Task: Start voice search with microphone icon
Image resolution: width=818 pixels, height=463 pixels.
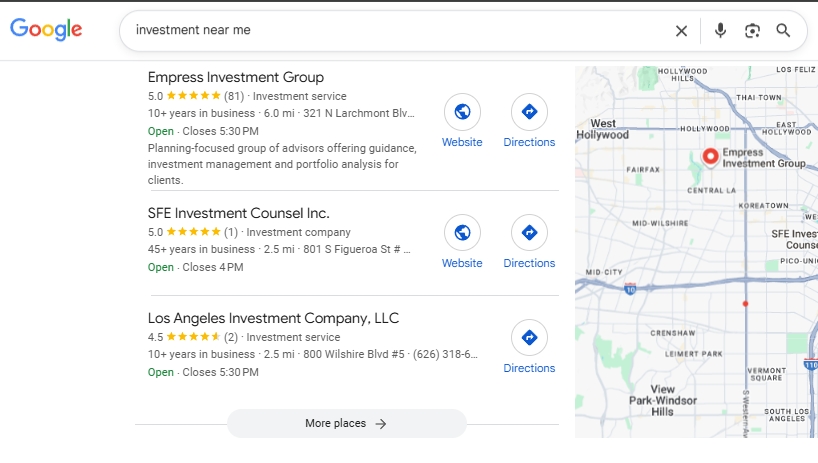Action: [x=720, y=31]
